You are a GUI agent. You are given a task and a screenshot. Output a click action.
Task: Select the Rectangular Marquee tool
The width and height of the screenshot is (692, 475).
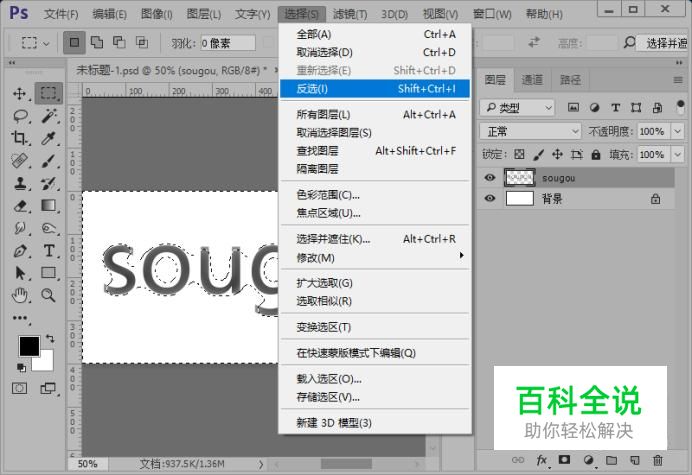(x=49, y=93)
